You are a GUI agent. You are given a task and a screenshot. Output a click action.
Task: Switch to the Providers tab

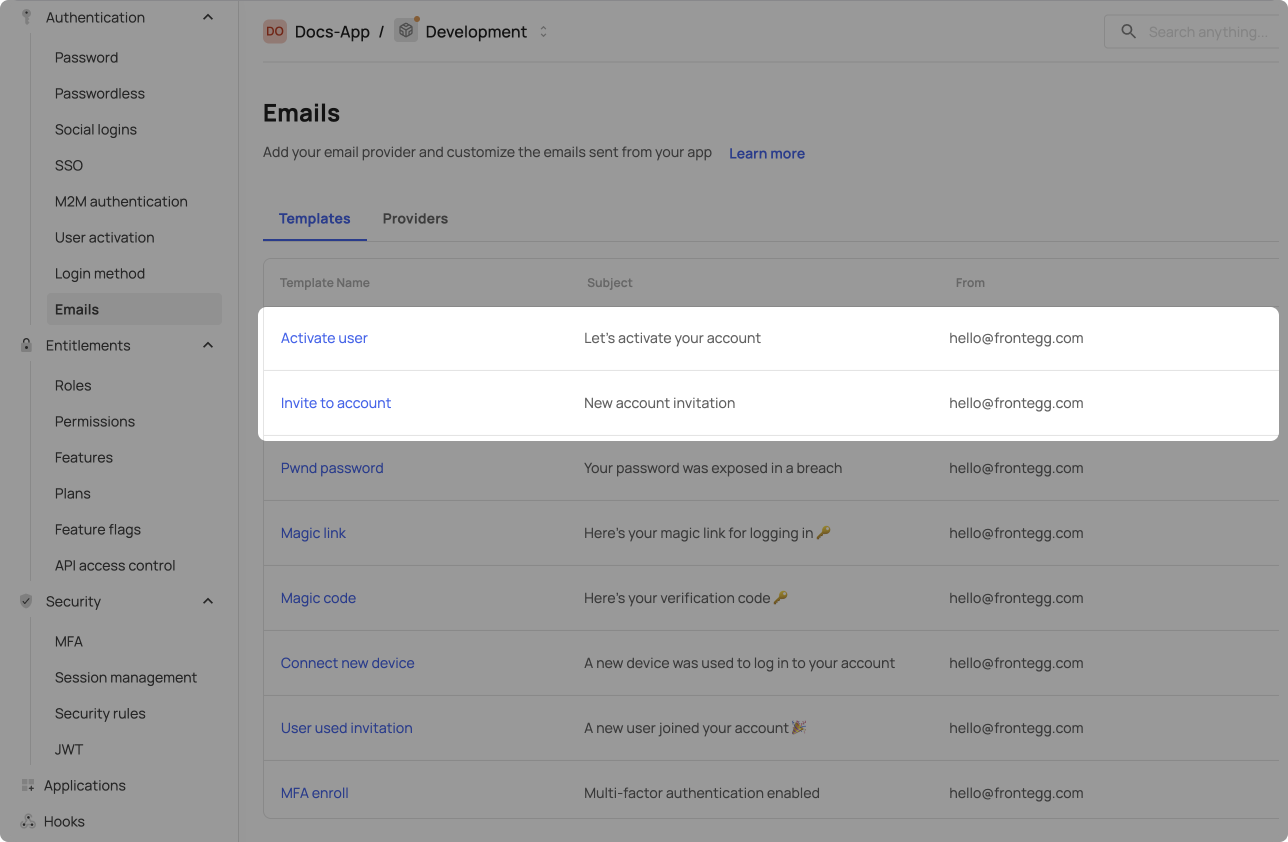tap(415, 218)
